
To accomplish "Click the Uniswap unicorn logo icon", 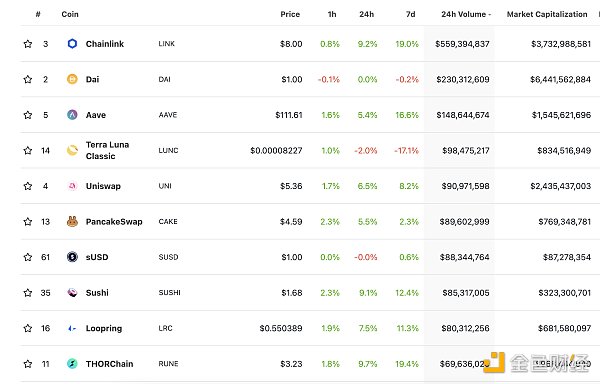I will click(x=72, y=186).
